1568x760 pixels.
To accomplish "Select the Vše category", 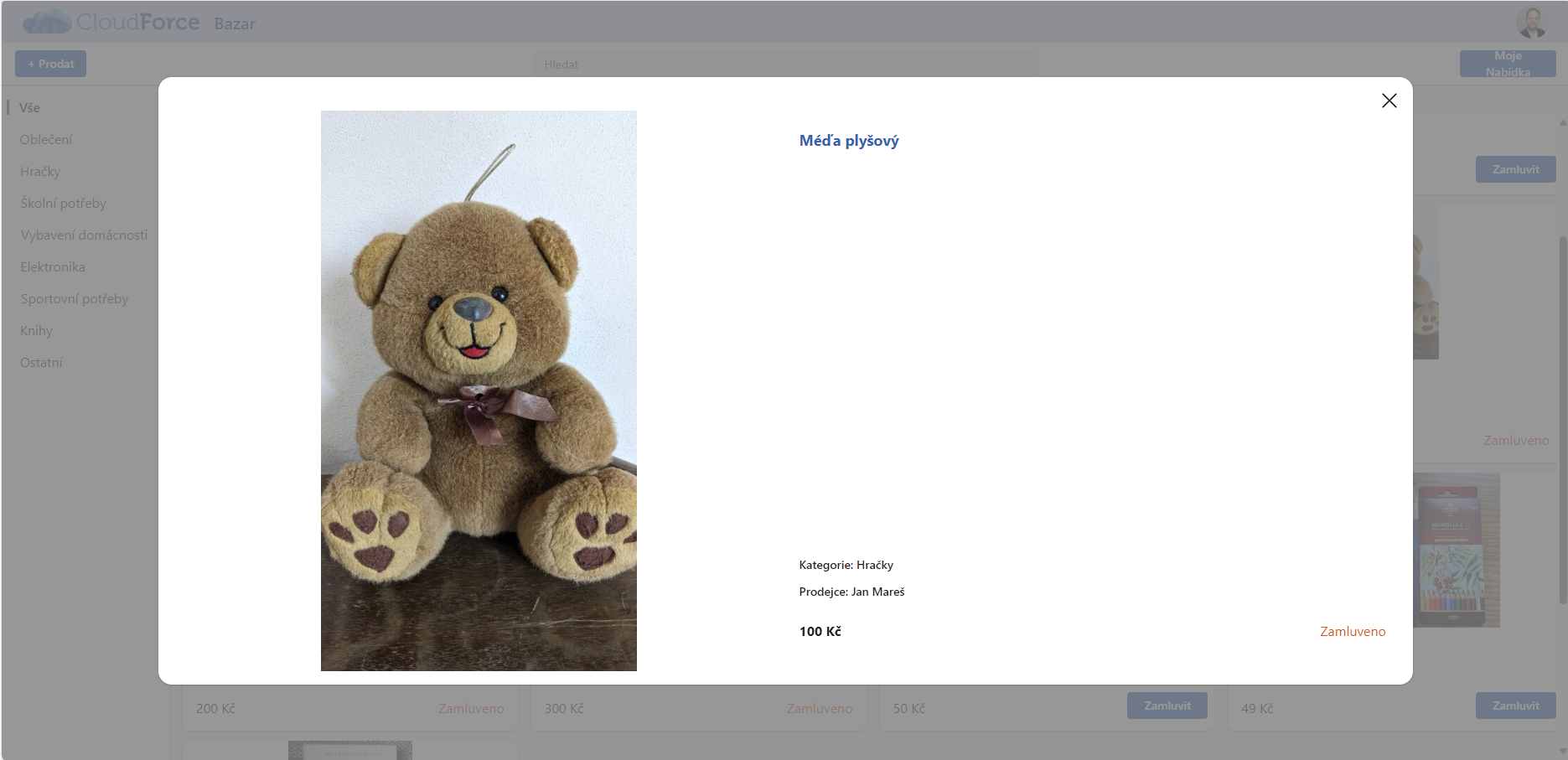I will [30, 108].
